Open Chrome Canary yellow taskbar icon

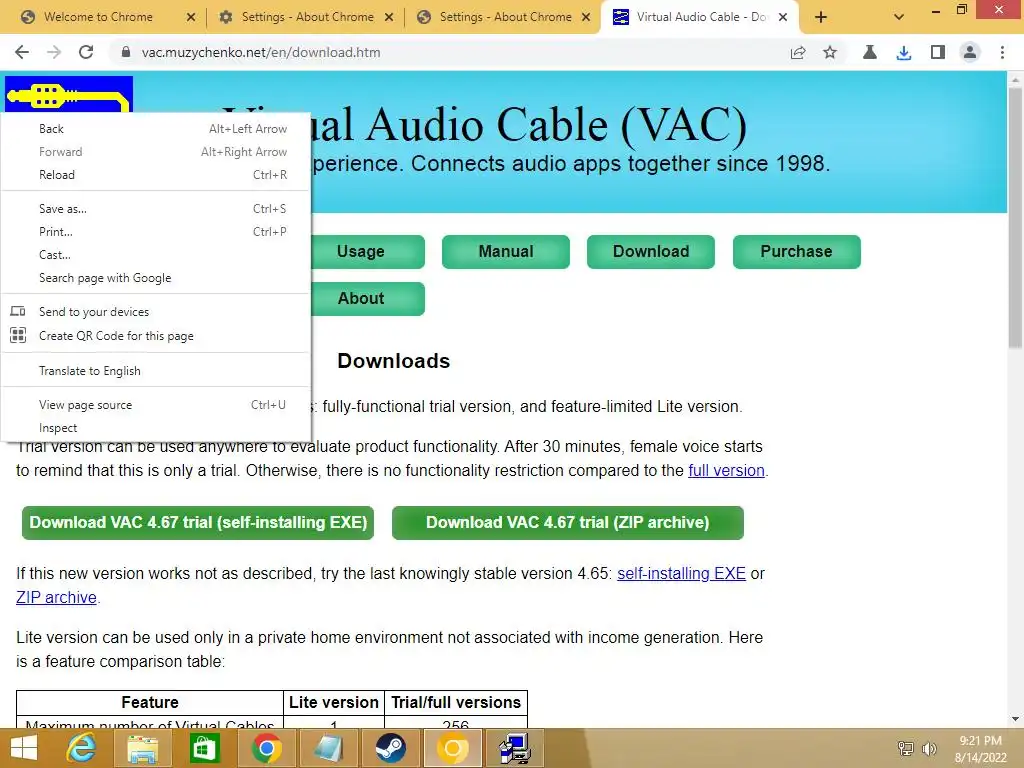click(x=453, y=748)
